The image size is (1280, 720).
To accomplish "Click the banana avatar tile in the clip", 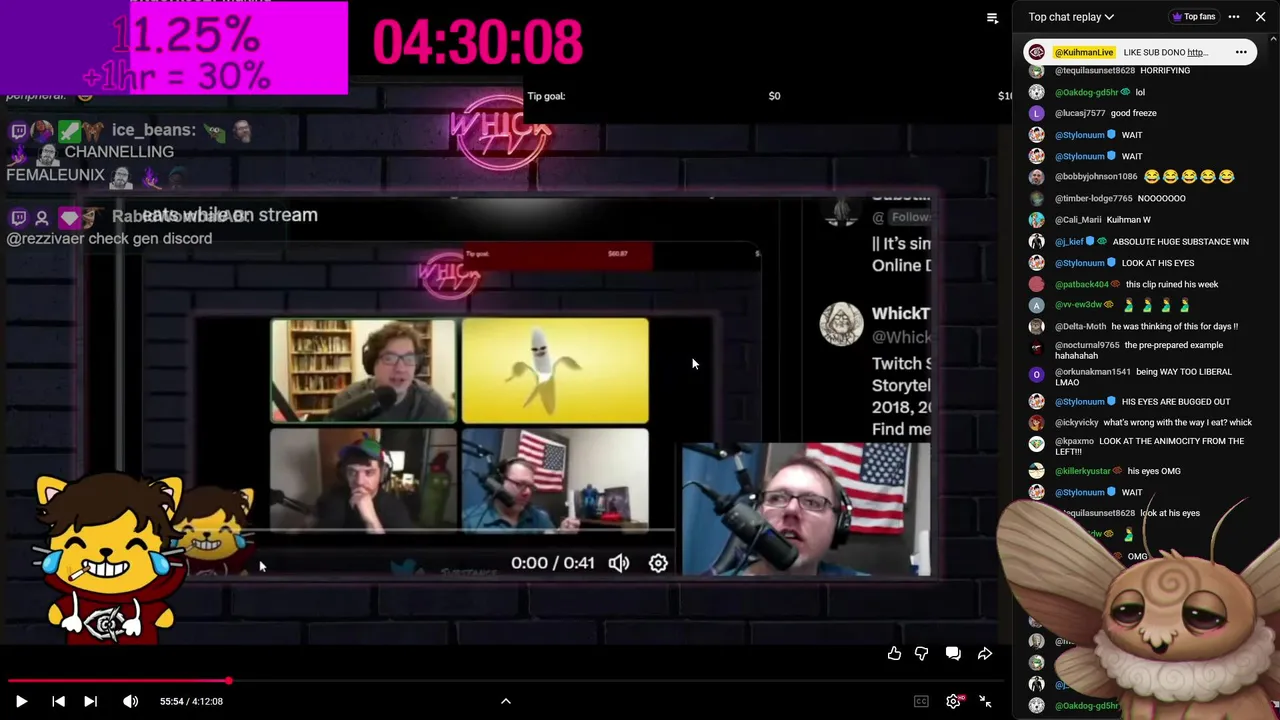I will [555, 371].
